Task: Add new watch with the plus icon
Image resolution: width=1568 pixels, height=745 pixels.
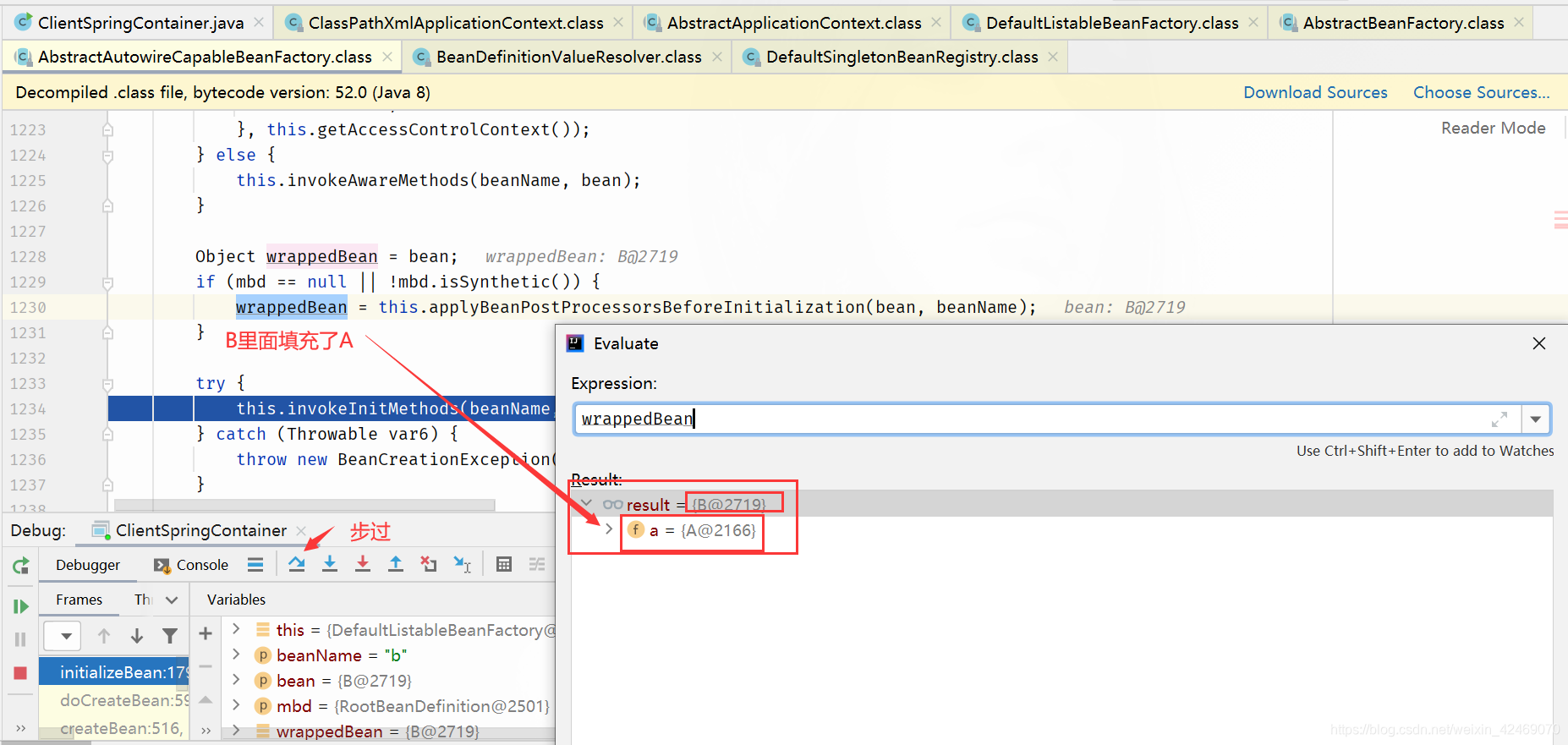Action: [x=206, y=633]
